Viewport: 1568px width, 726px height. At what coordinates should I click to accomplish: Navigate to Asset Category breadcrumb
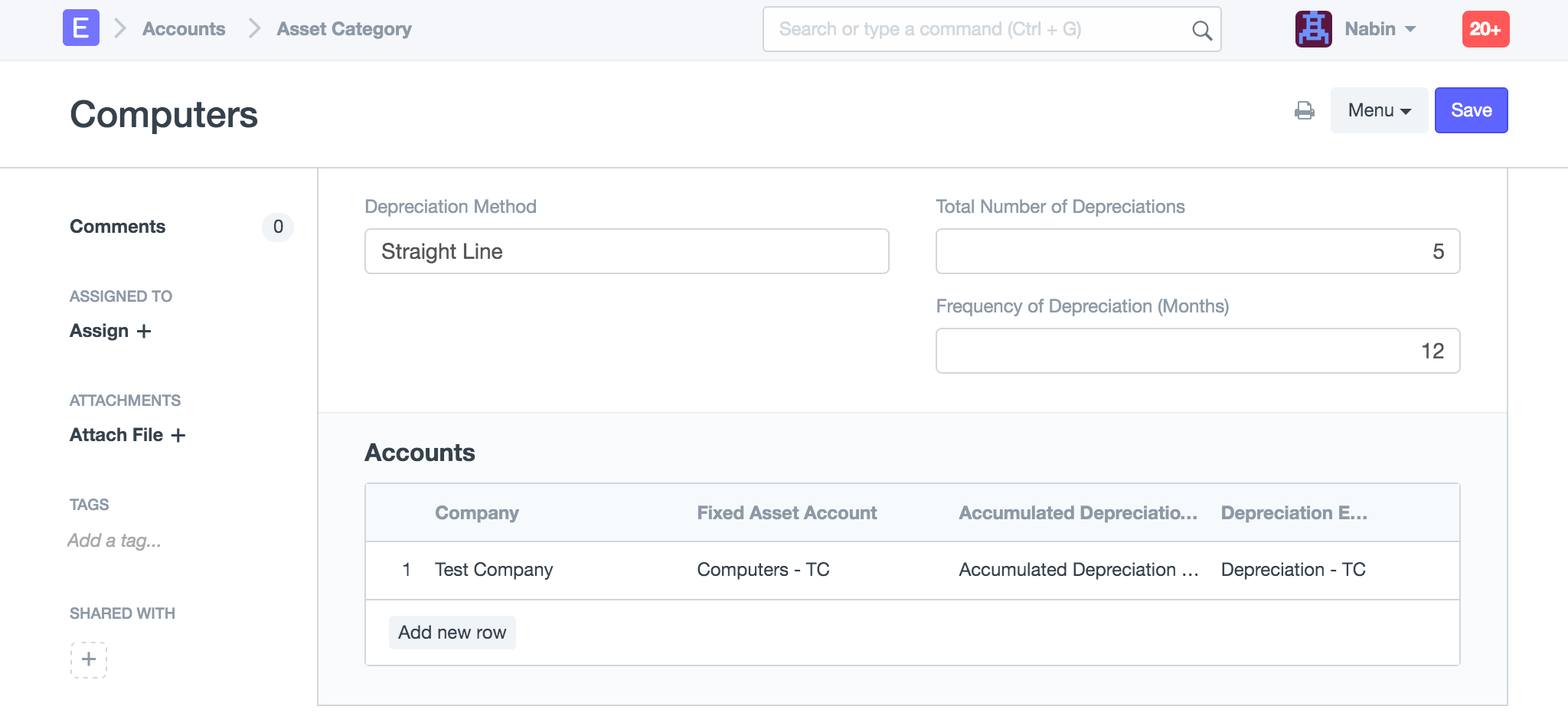[344, 29]
